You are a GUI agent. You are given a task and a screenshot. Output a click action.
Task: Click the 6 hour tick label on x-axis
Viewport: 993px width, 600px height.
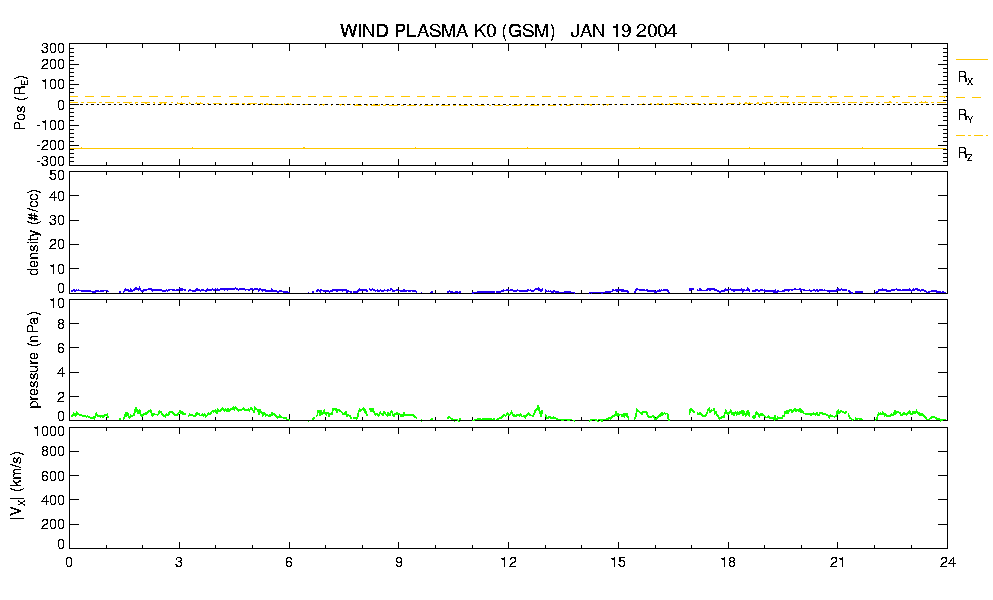(289, 562)
